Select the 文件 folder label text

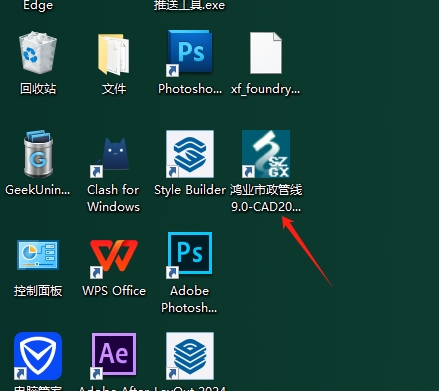tap(114, 89)
